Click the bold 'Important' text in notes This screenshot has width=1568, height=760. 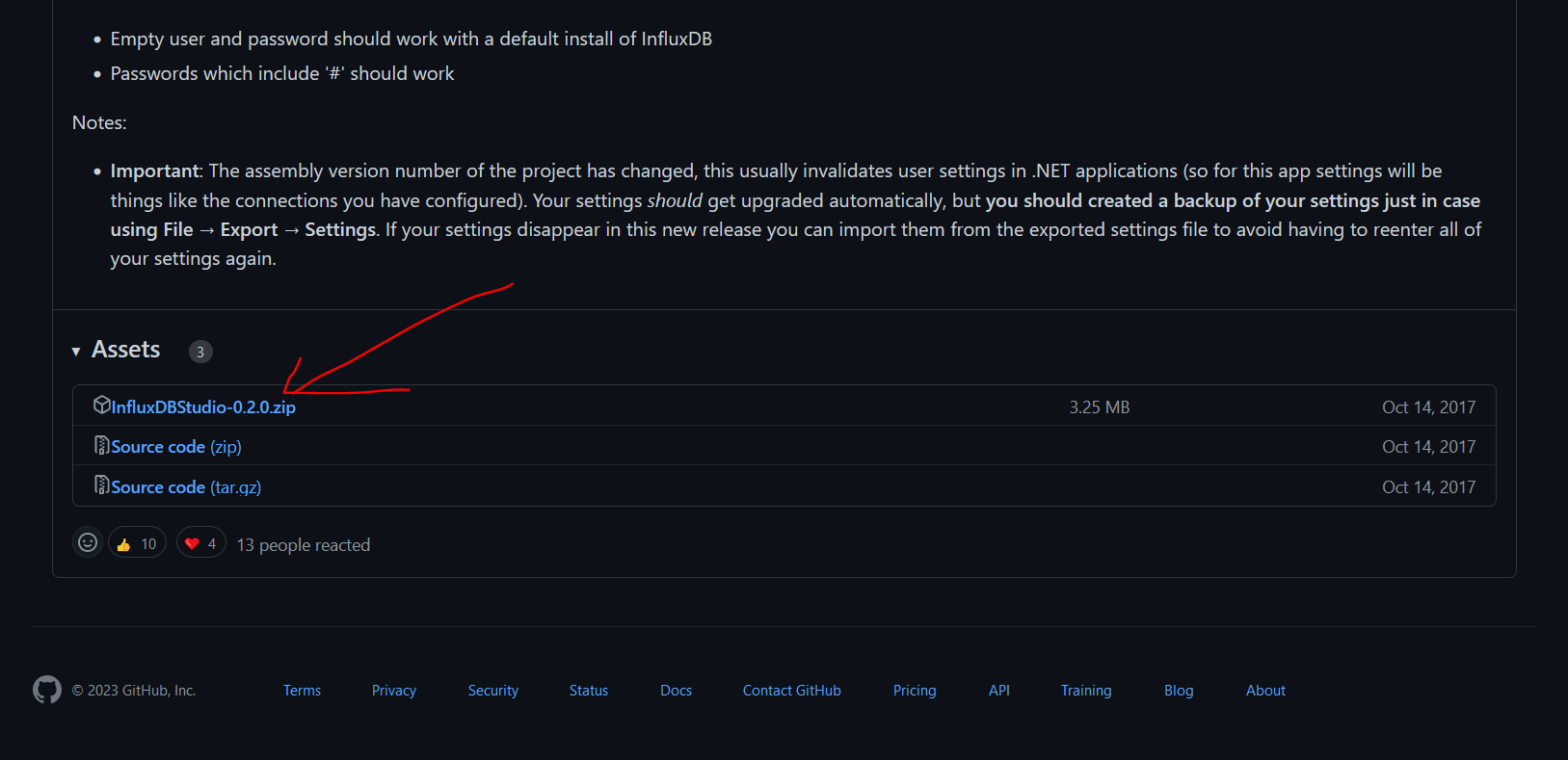coord(154,170)
